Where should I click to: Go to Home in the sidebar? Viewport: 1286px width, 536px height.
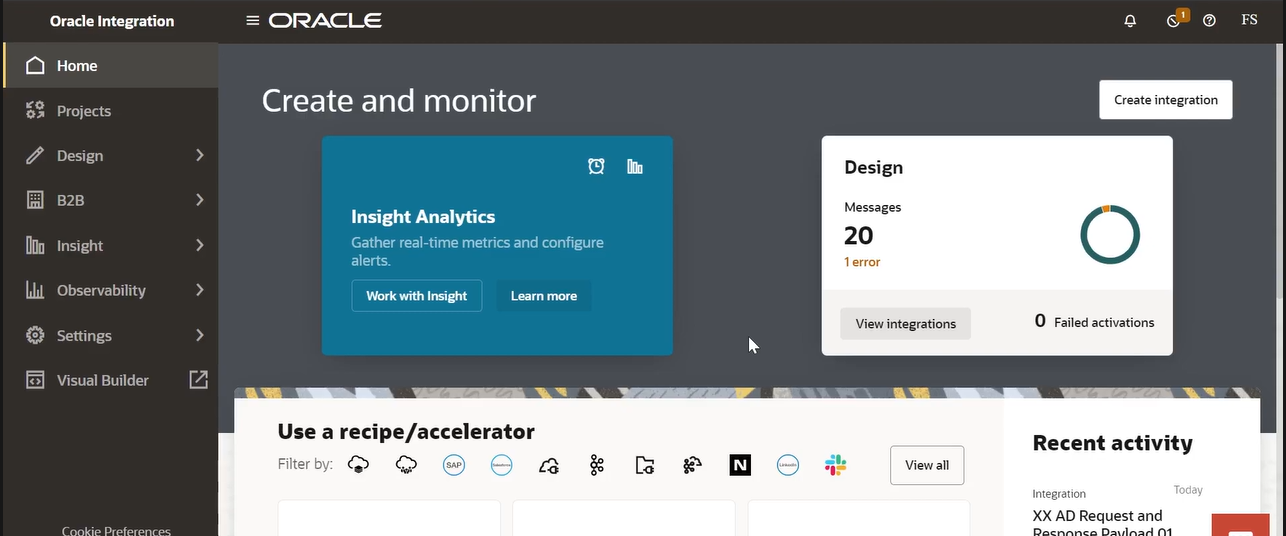[x=110, y=66]
